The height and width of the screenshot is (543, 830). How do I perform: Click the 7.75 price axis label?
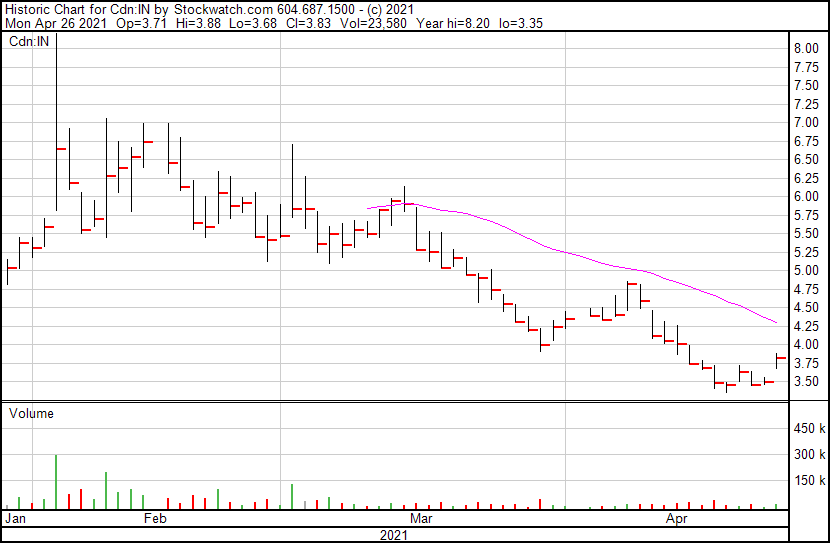(x=806, y=67)
